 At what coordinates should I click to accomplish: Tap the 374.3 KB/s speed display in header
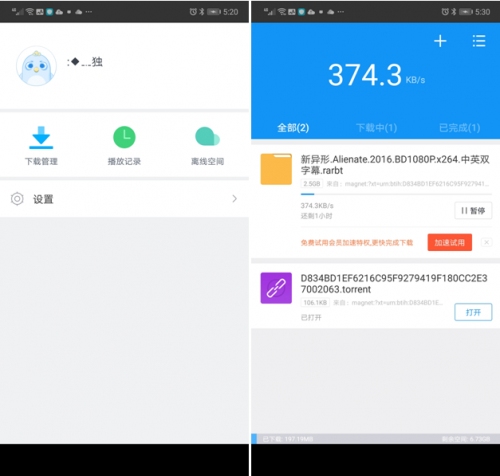coord(376,75)
